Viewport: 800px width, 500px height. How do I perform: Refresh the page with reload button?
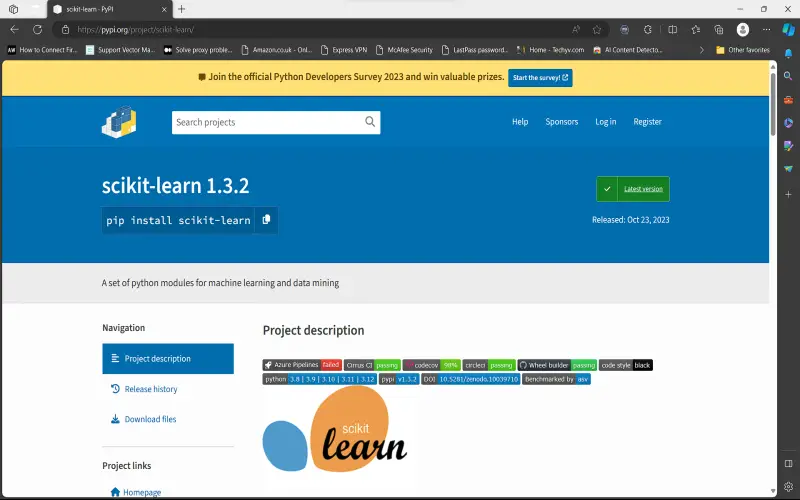click(x=38, y=29)
